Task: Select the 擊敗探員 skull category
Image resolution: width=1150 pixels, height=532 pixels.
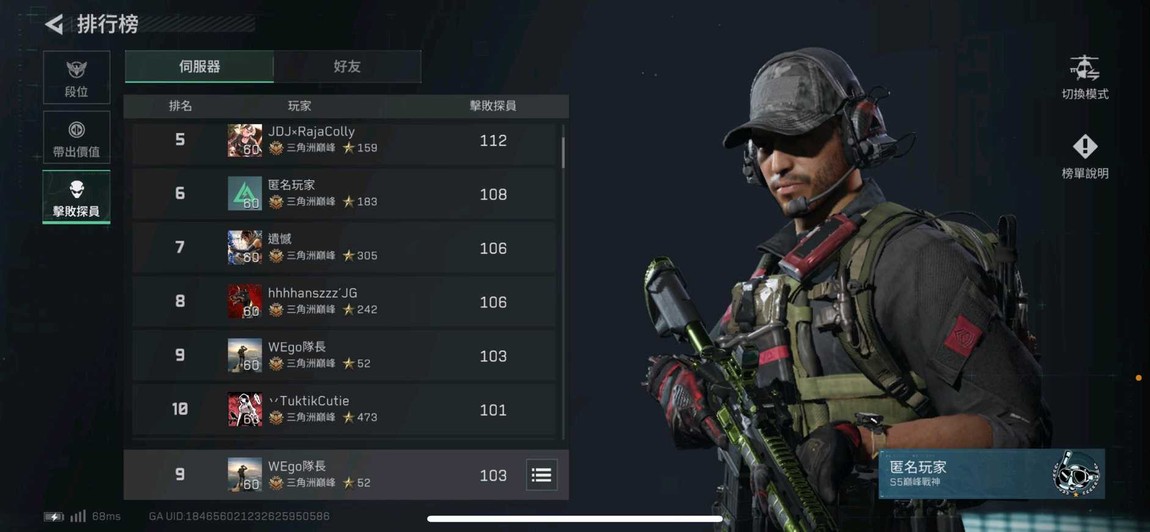Action: coord(76,197)
